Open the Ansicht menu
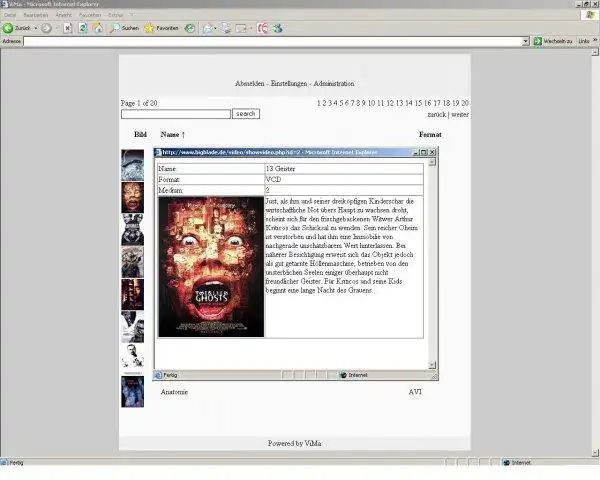This screenshot has height=480, width=600. [64, 15]
